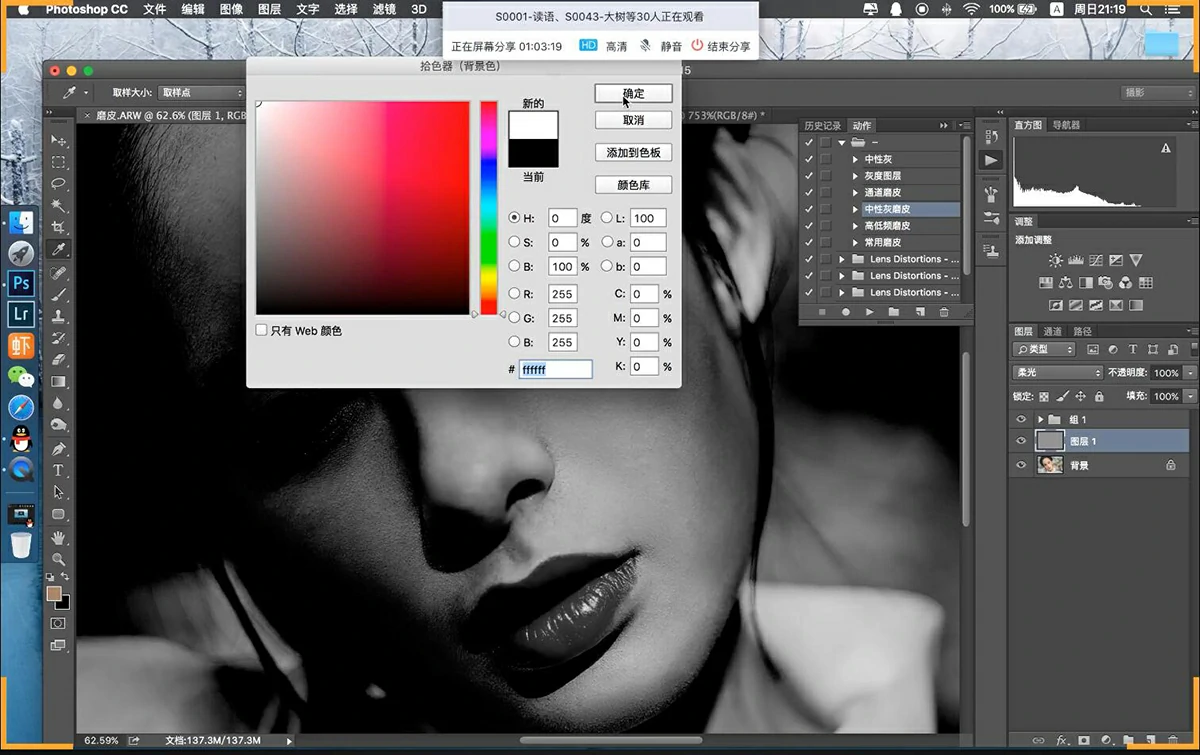Select the H hue radio button

(x=514, y=218)
